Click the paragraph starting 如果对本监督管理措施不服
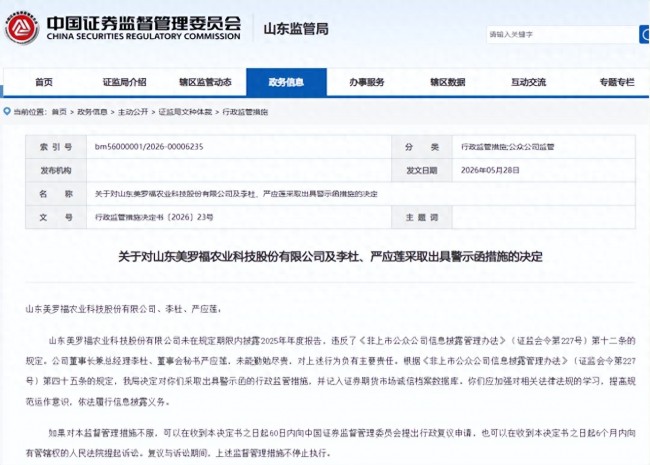 [x=330, y=443]
